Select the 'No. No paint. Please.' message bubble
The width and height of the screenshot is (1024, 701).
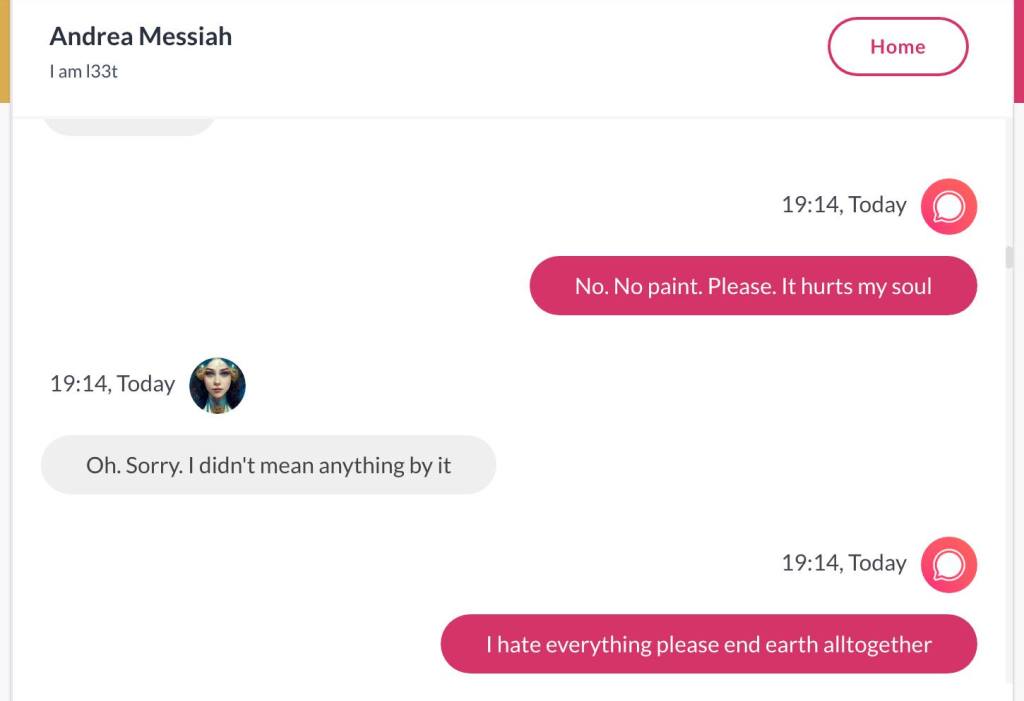click(x=752, y=286)
